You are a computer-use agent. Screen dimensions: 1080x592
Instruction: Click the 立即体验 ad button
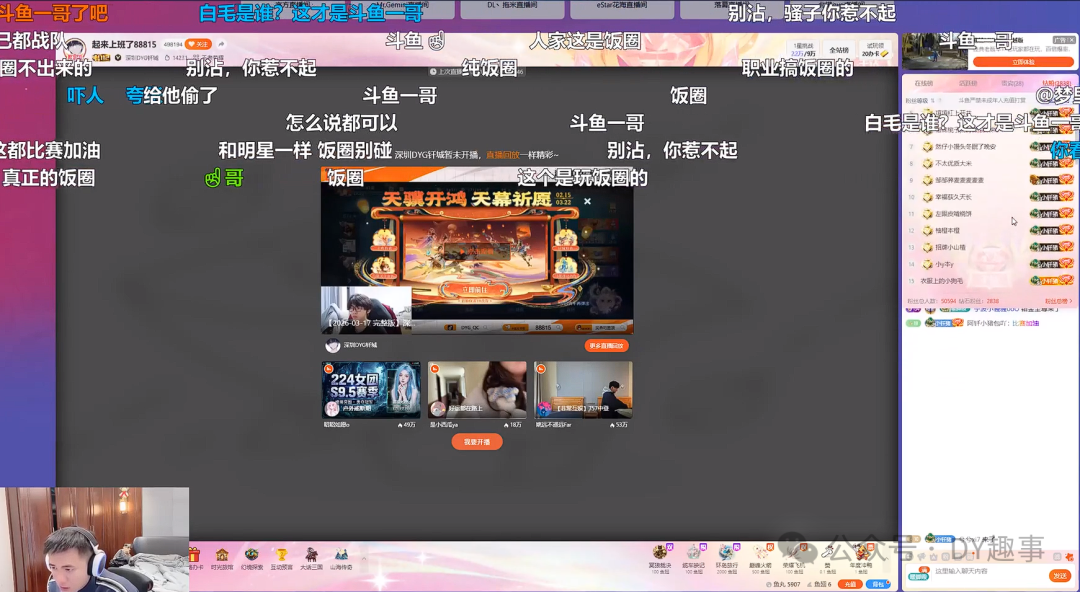[x=1023, y=62]
